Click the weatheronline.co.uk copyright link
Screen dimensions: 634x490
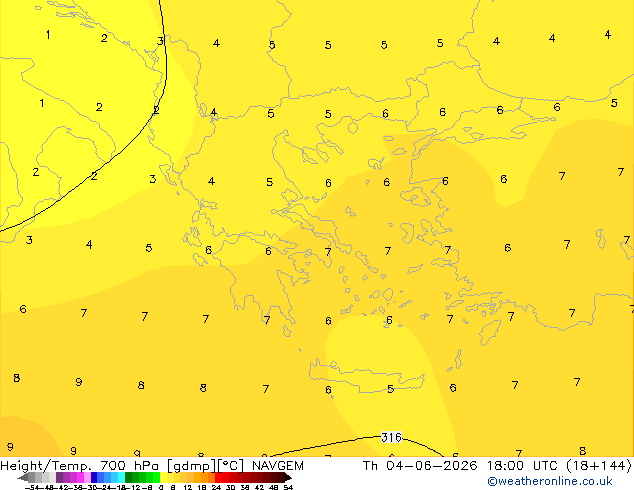click(x=550, y=481)
